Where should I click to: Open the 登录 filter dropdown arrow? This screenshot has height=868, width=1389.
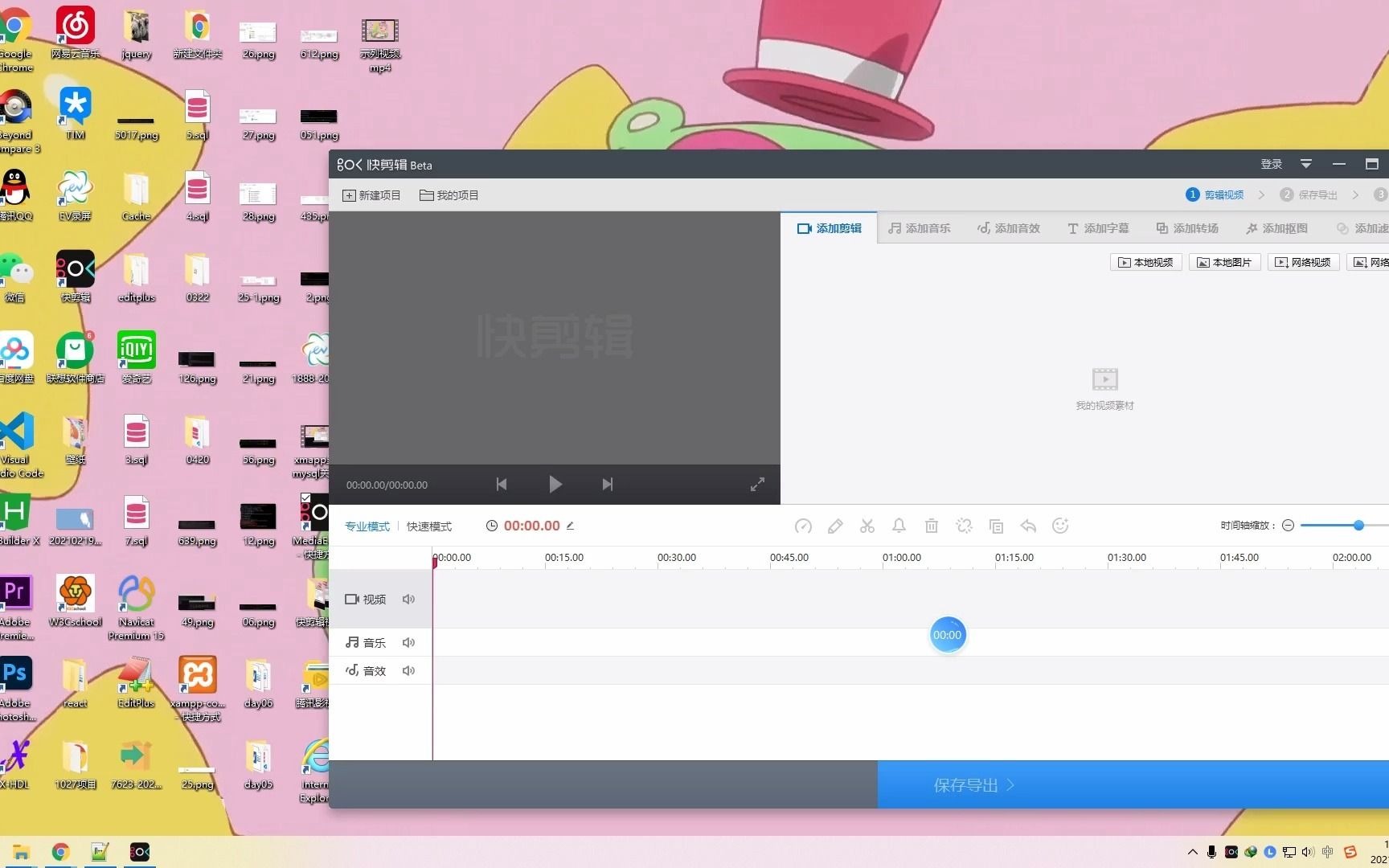click(1305, 164)
